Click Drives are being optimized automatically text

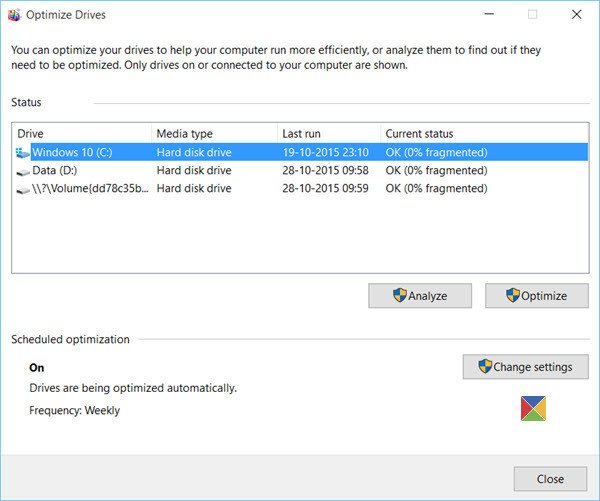133,388
